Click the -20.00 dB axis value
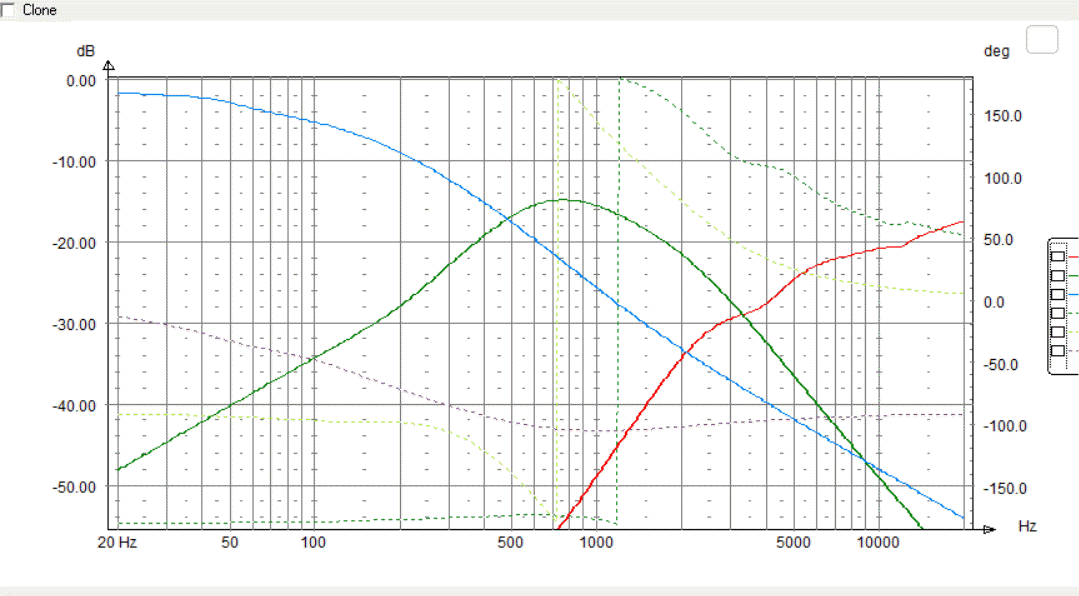 pos(74,244)
